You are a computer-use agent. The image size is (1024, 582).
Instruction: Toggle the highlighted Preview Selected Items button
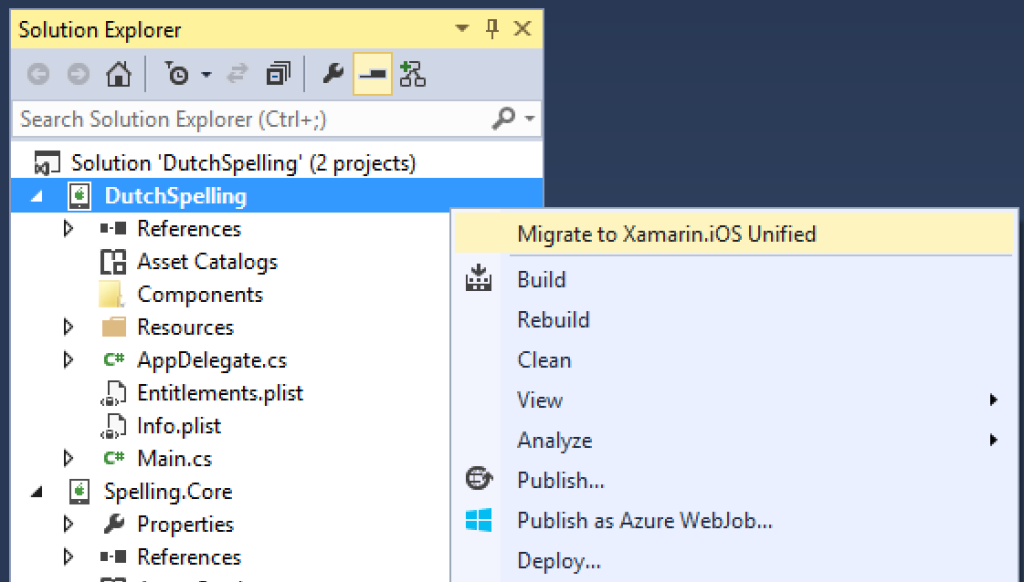click(x=372, y=75)
